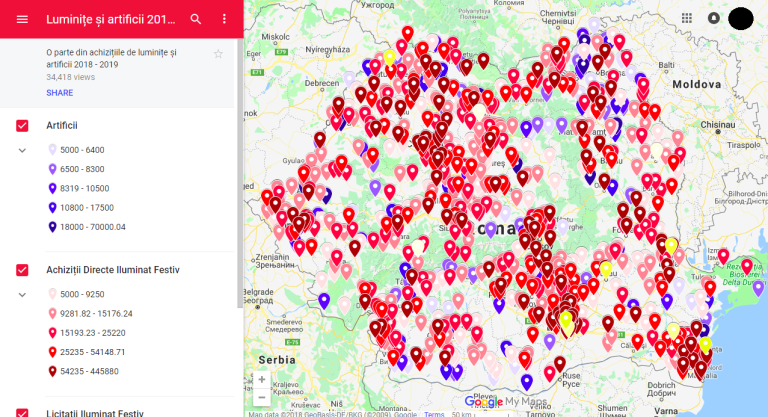The image size is (768, 417).
Task: Uncheck the Achiziții Directe Iluminat Festiv checkbox
Action: click(22, 270)
